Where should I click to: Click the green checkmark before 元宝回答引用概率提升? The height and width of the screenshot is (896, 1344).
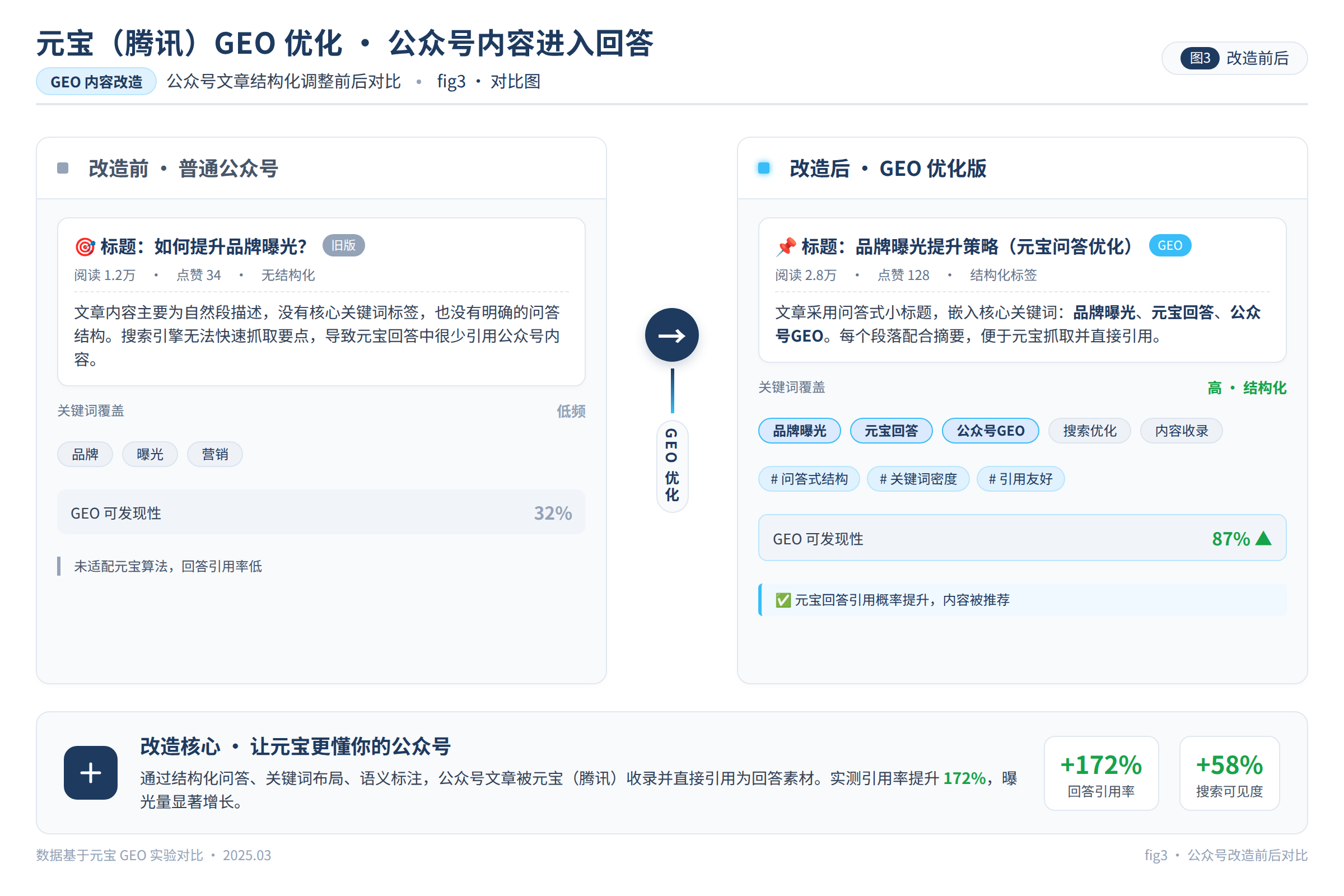tap(783, 600)
